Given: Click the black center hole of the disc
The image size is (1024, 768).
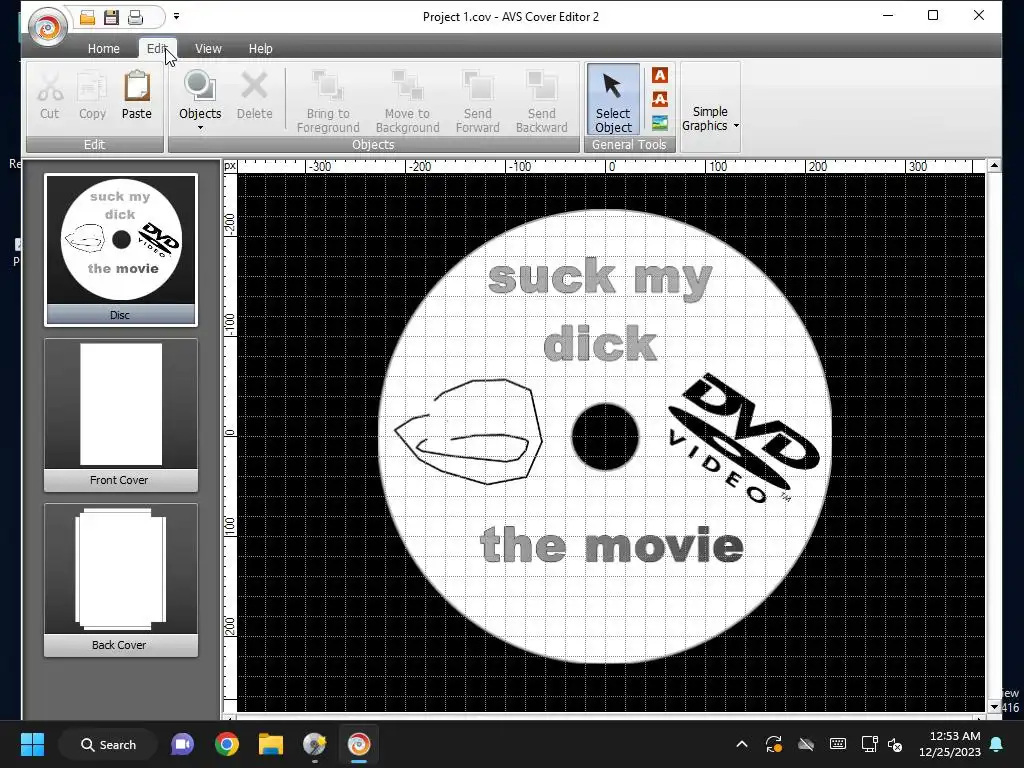Looking at the screenshot, I should tap(605, 437).
